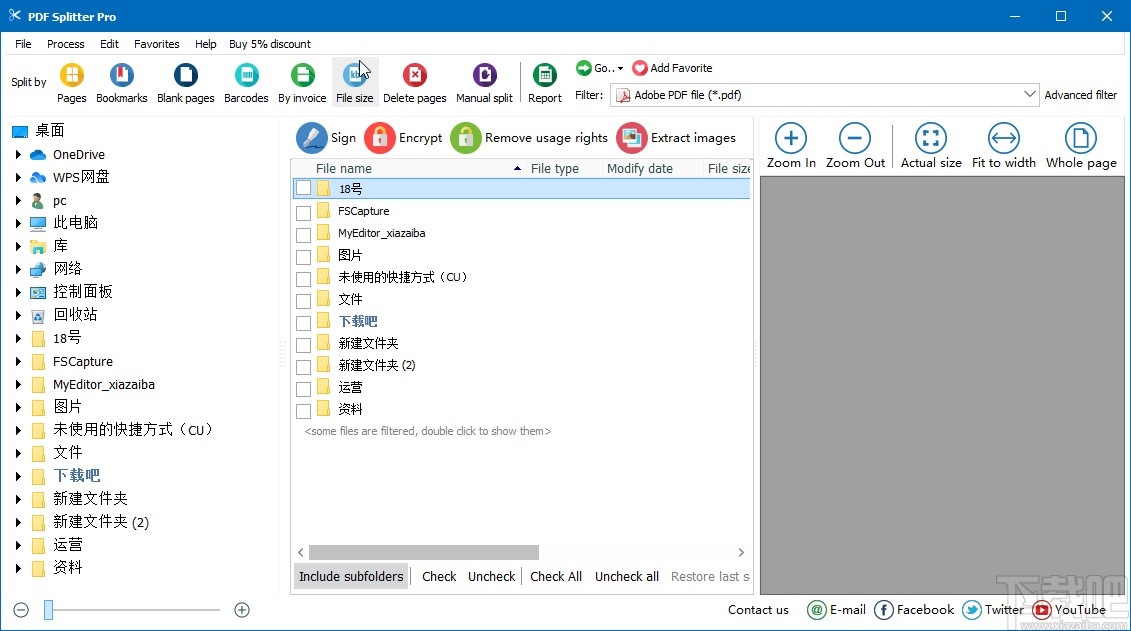Open the Help menu
Viewport: 1131px width, 631px height.
tap(206, 44)
